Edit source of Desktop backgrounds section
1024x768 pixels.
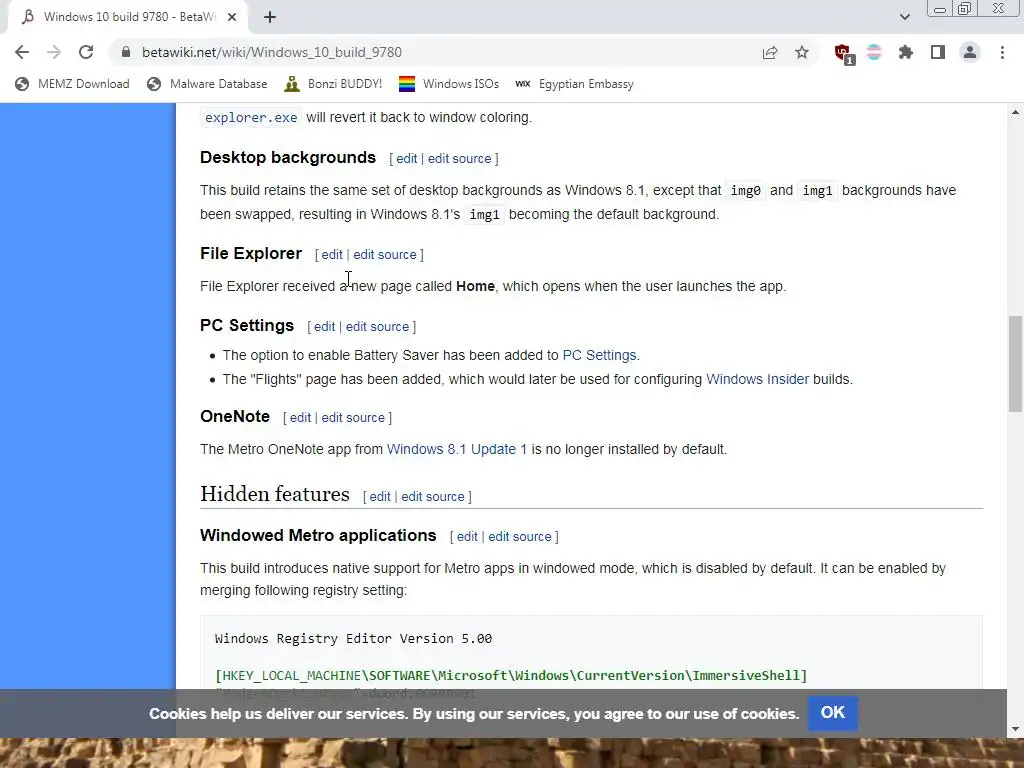[x=459, y=159]
